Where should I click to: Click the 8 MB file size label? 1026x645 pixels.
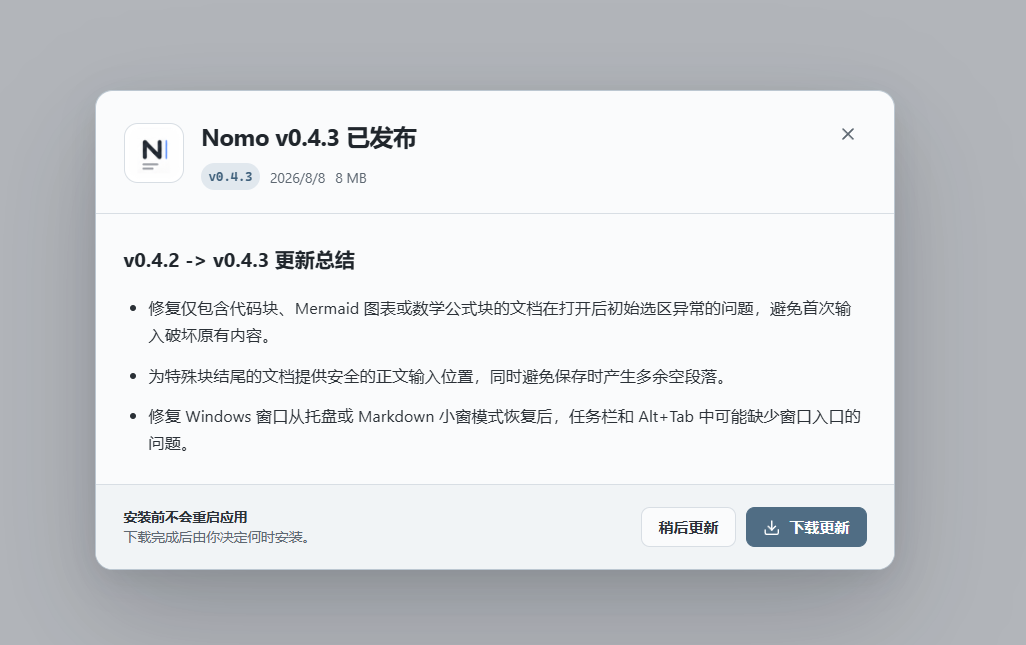[x=351, y=178]
